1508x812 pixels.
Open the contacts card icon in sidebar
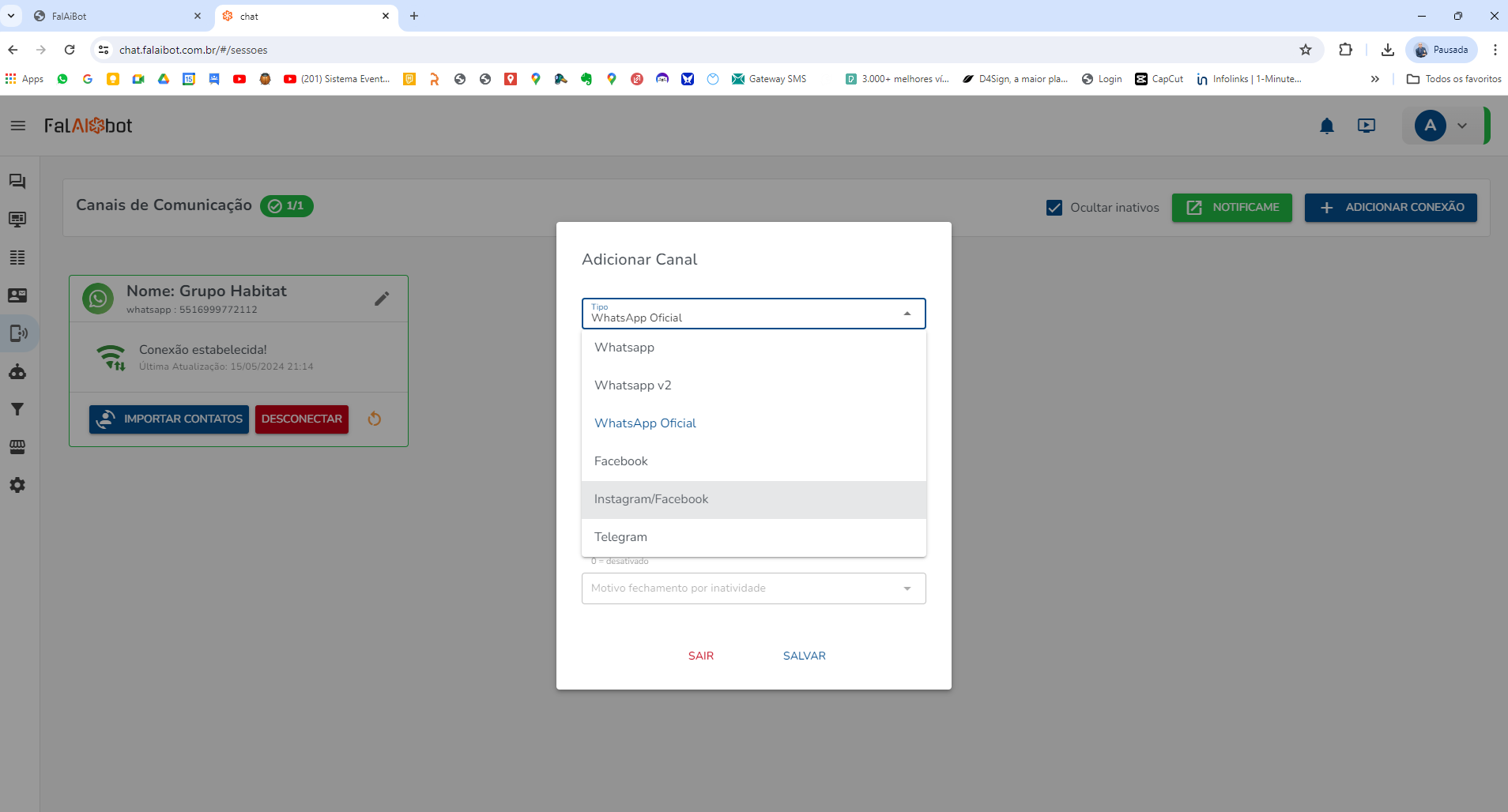point(17,295)
